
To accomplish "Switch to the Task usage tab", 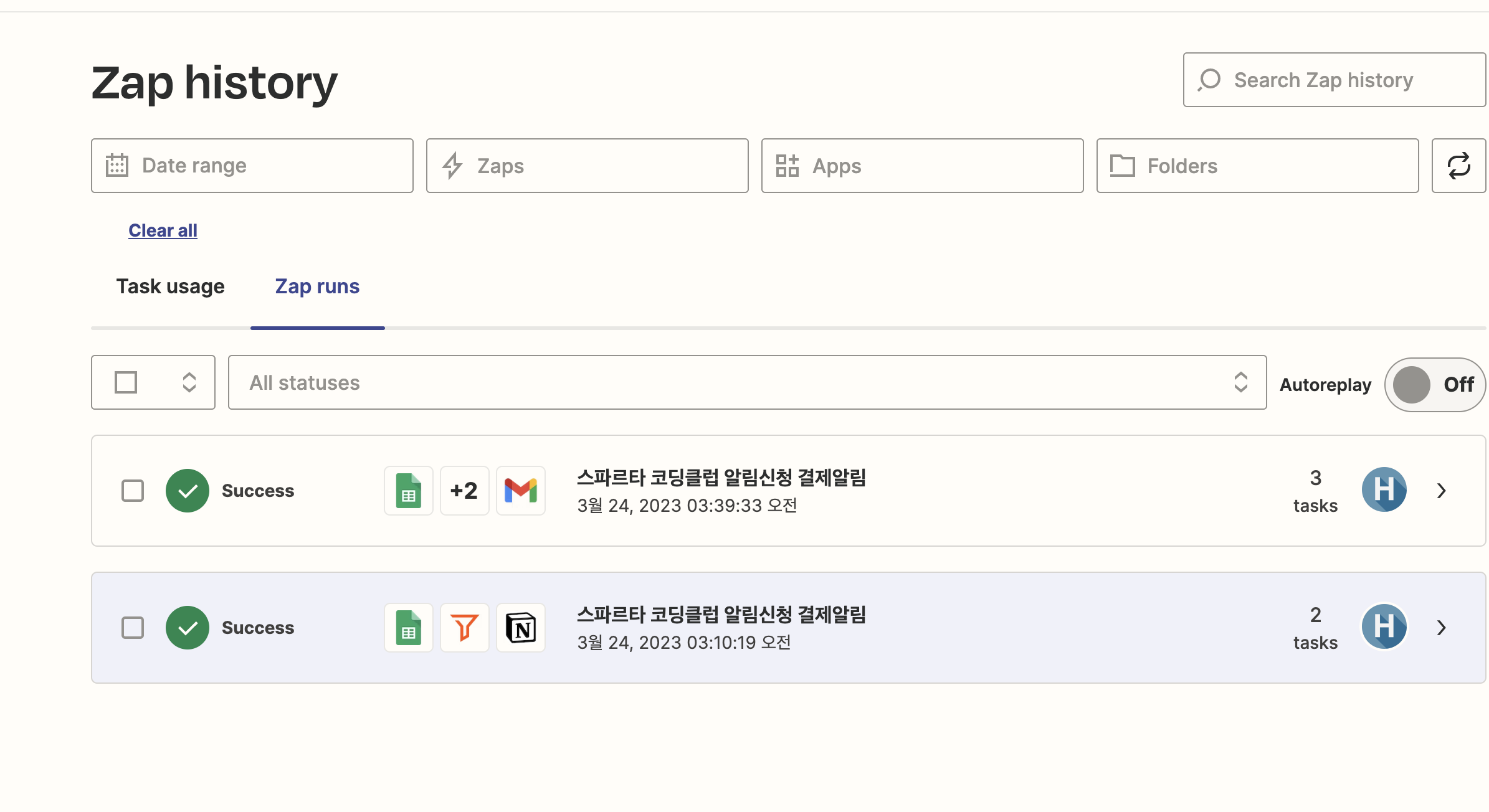I will click(x=170, y=286).
